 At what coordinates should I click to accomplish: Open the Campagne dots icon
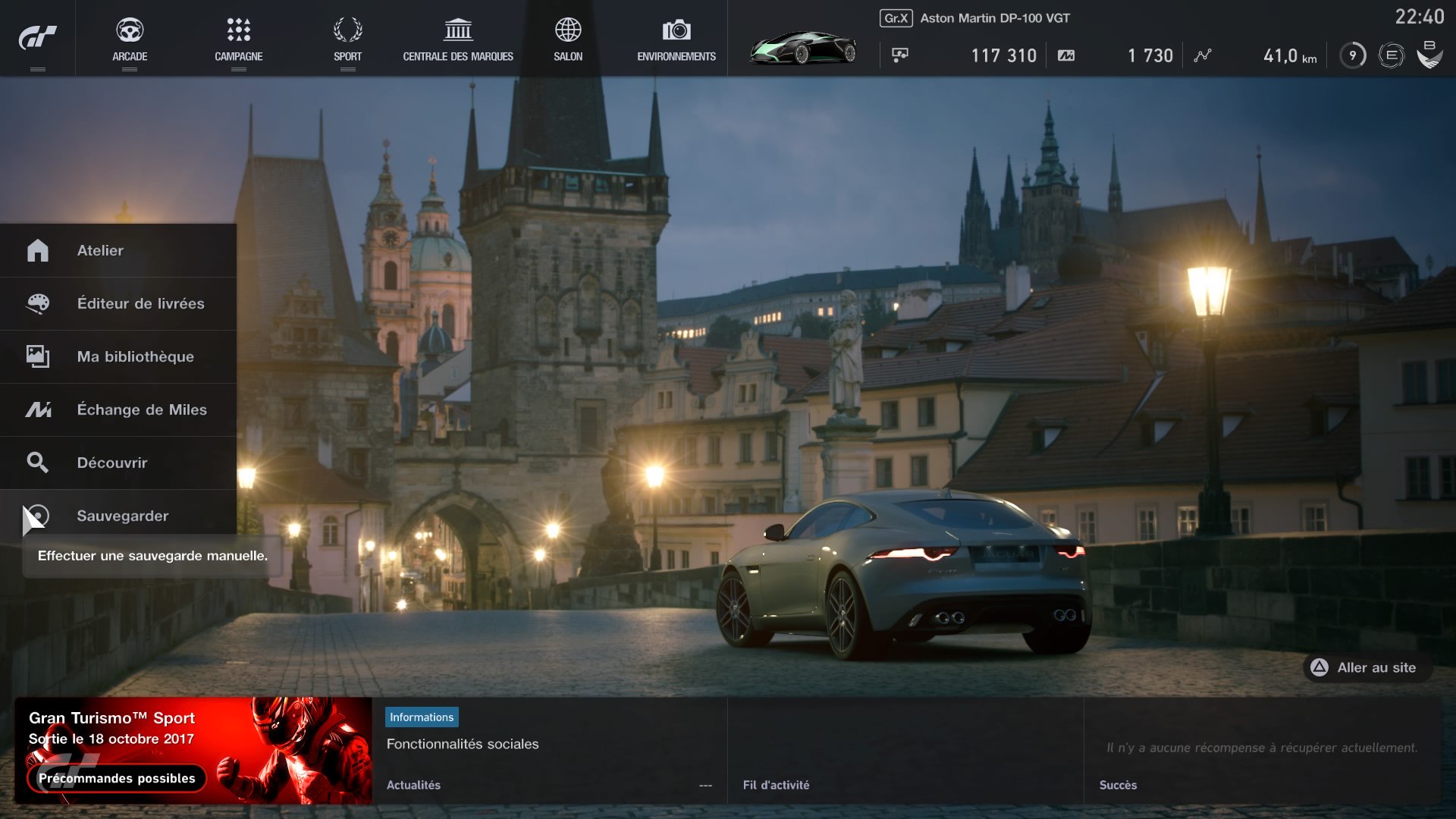click(238, 30)
